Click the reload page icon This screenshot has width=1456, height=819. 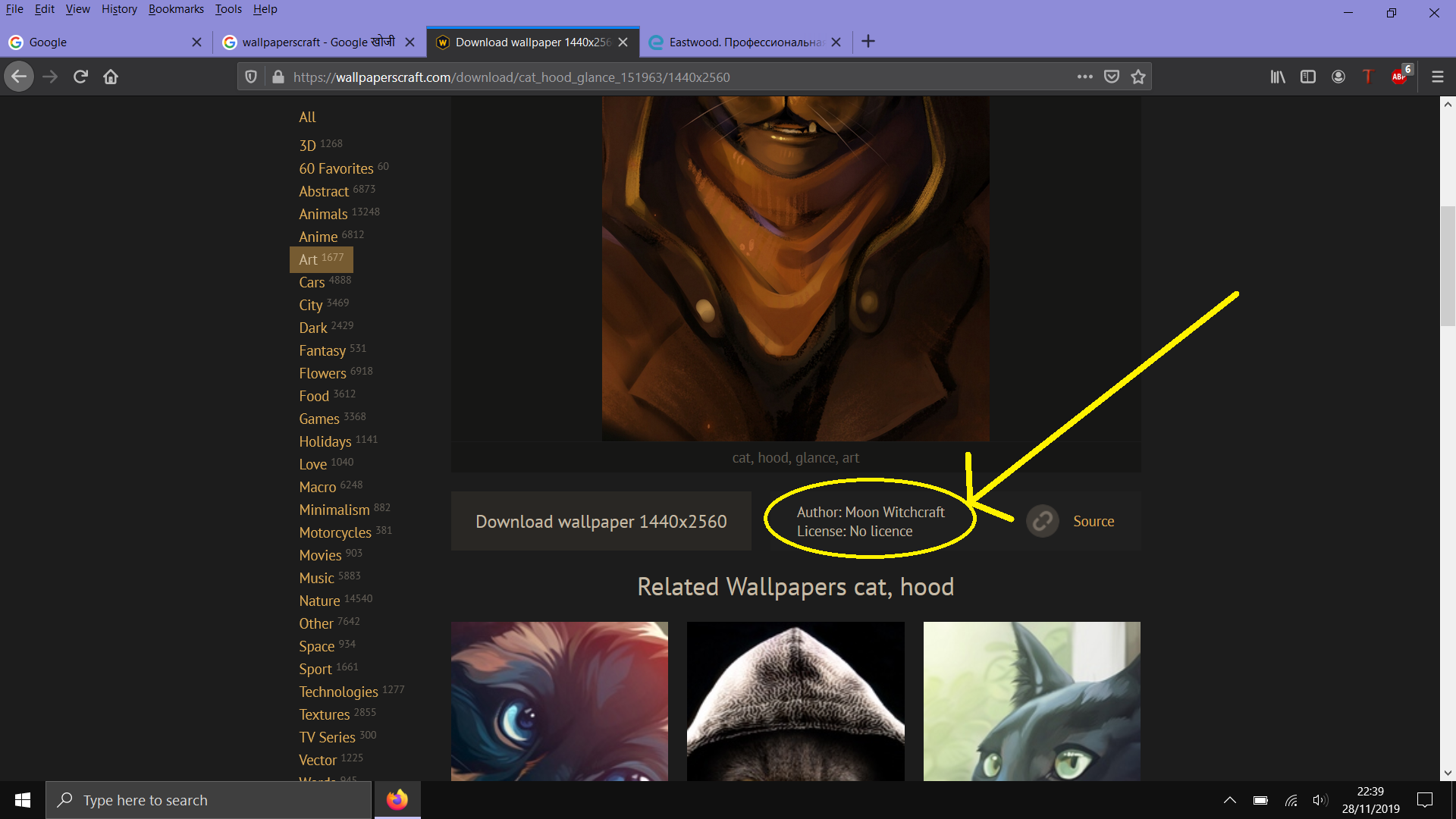[x=80, y=76]
